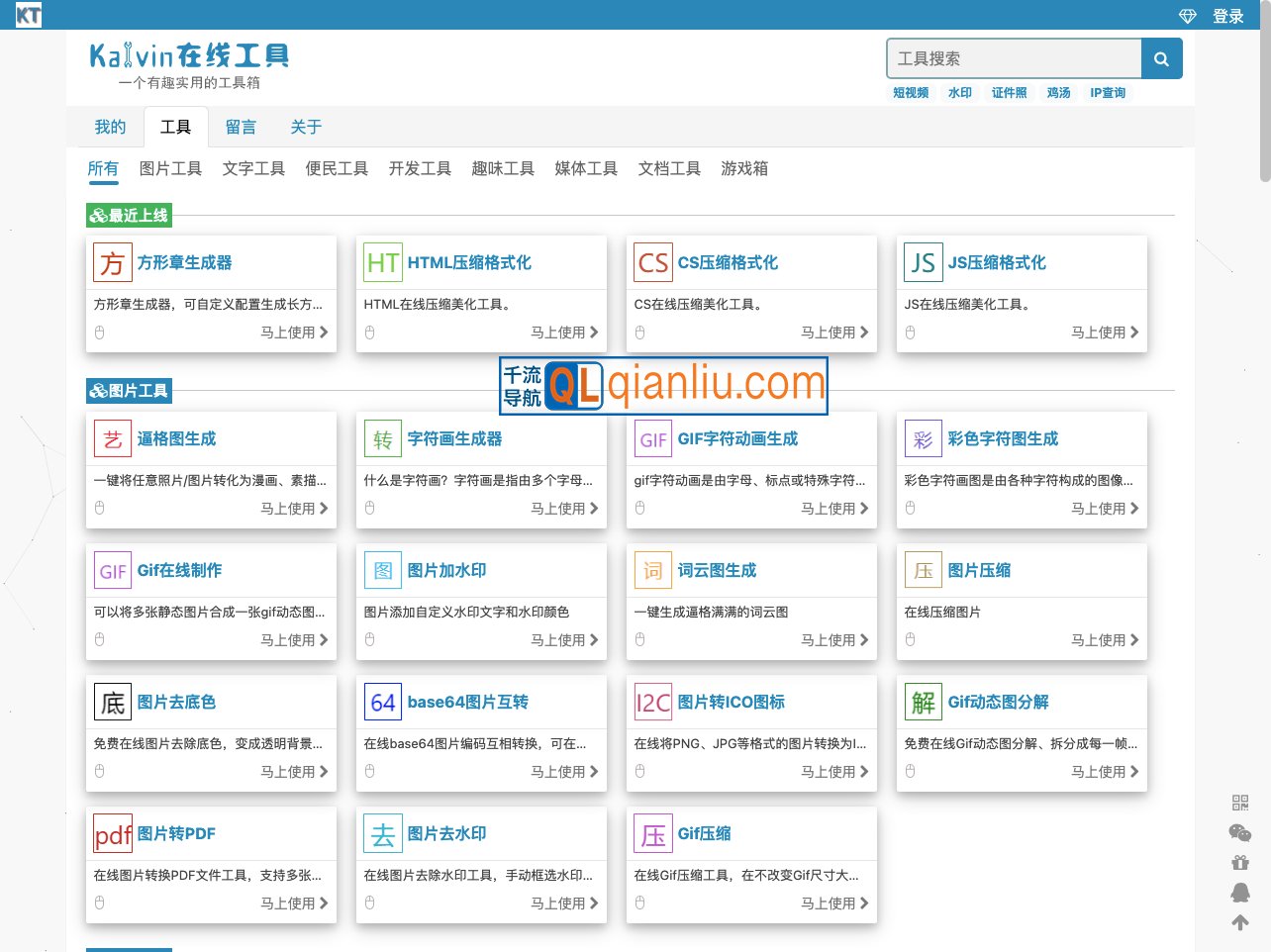
Task: Open the 开发工具 category tab
Action: pyautogui.click(x=420, y=168)
